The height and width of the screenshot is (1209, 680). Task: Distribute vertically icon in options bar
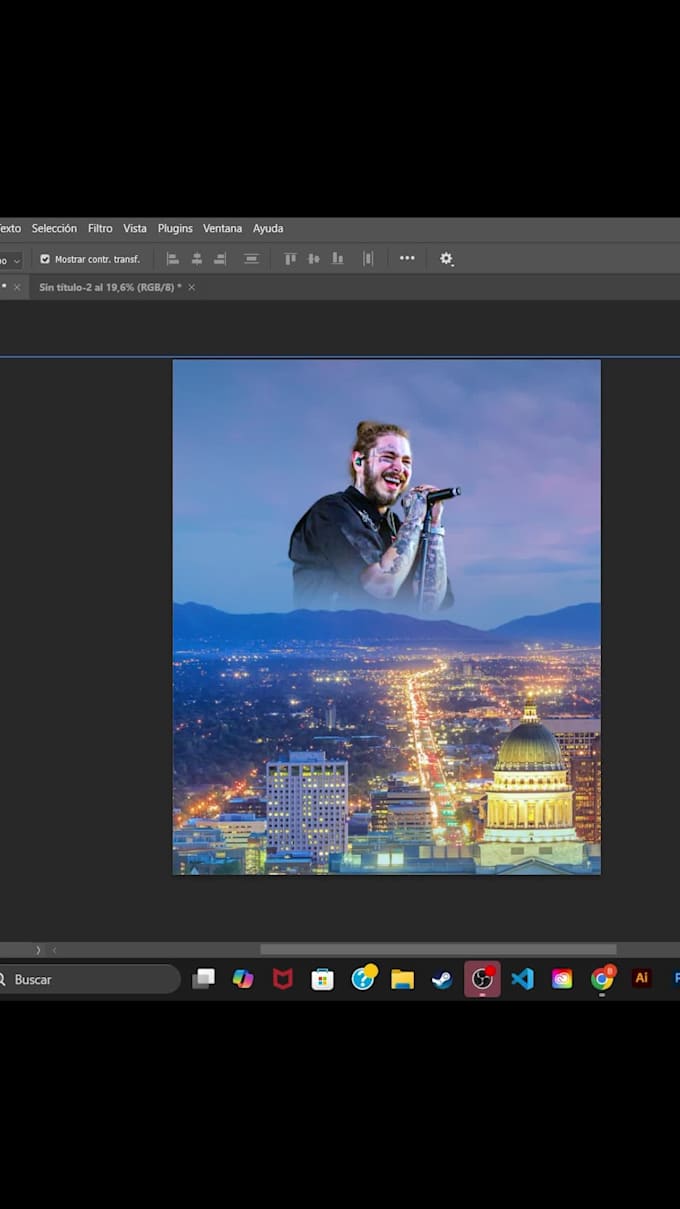(368, 259)
